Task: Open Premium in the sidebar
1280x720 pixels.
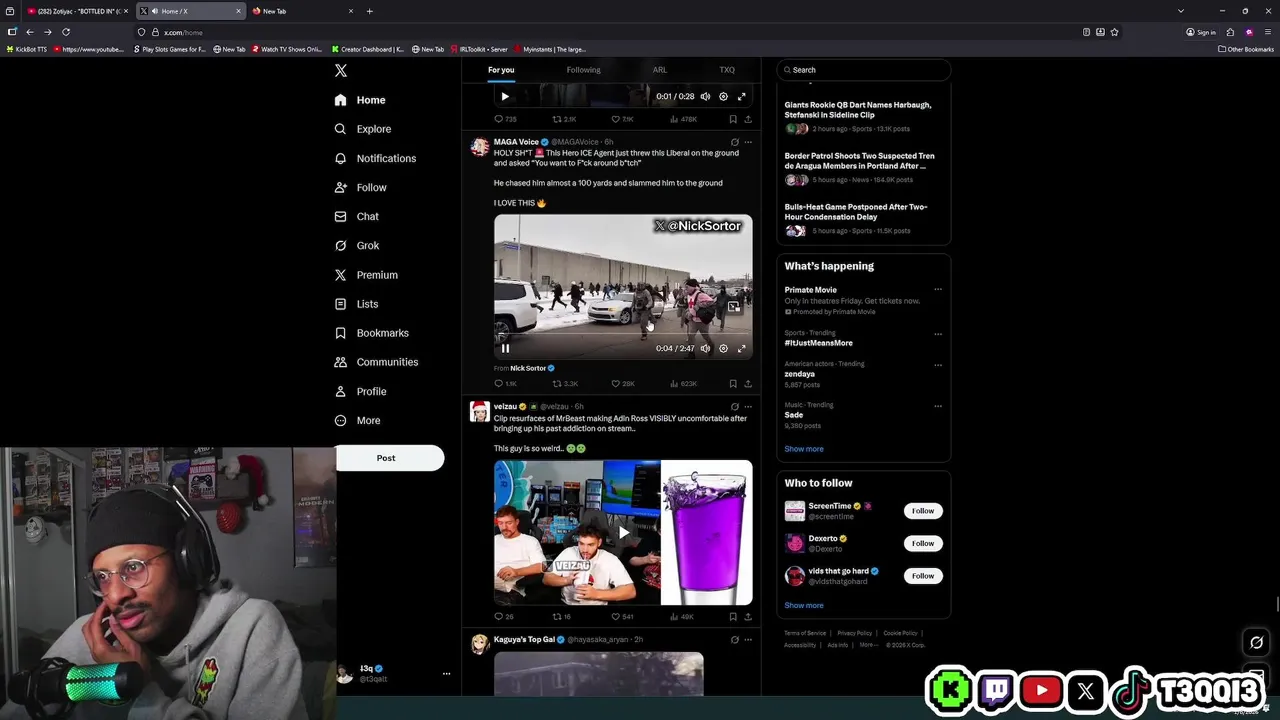Action: pos(366,275)
